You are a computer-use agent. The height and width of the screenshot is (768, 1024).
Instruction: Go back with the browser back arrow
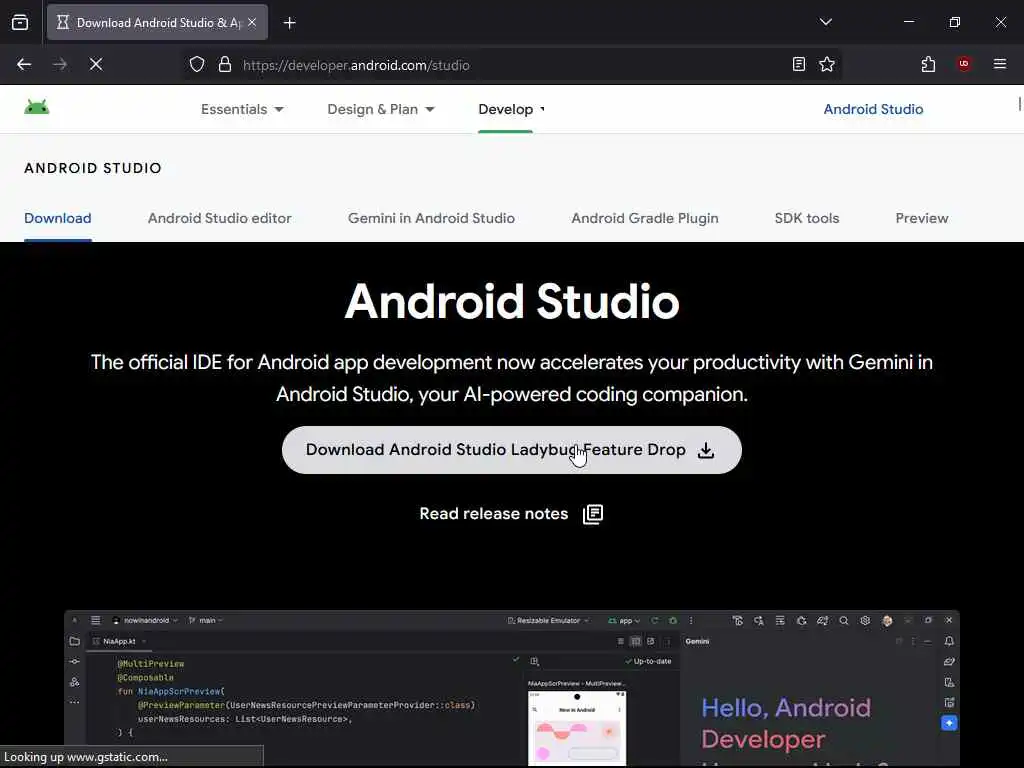[x=24, y=65]
